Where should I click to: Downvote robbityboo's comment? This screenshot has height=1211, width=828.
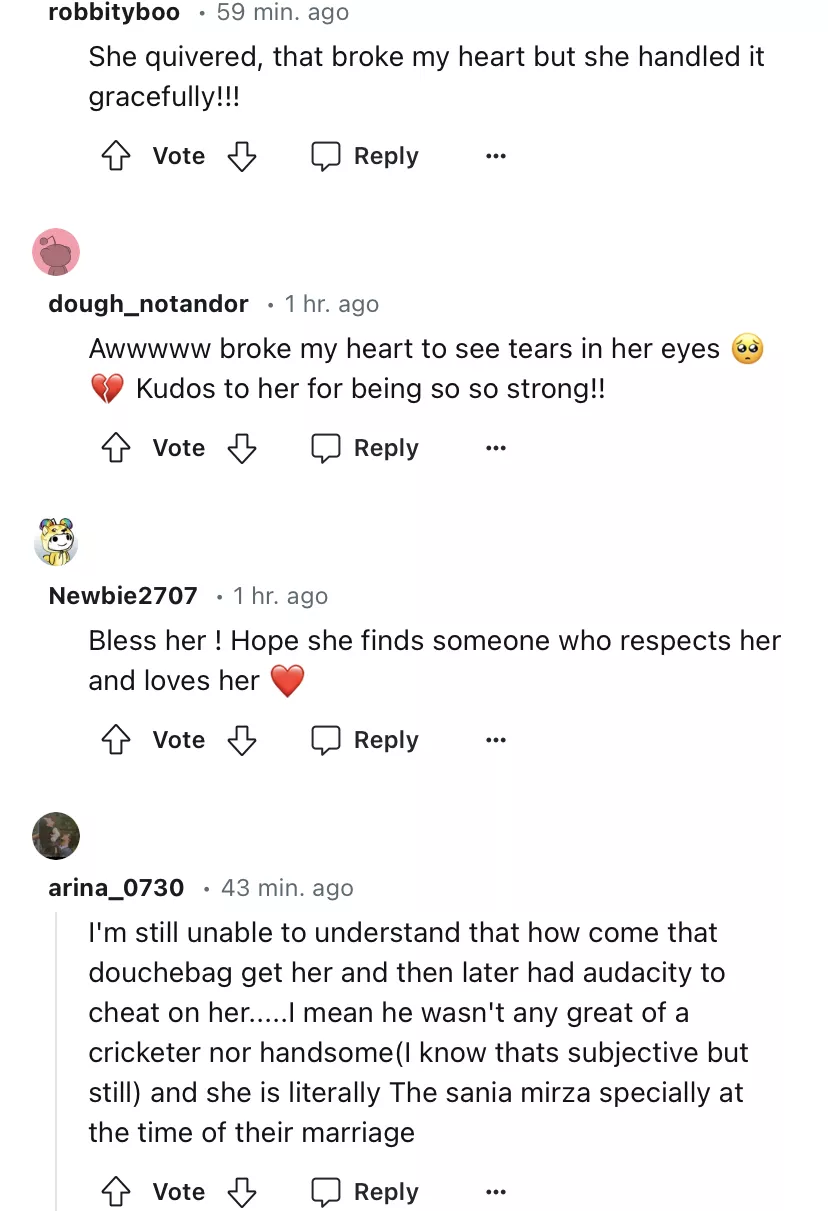click(x=242, y=156)
